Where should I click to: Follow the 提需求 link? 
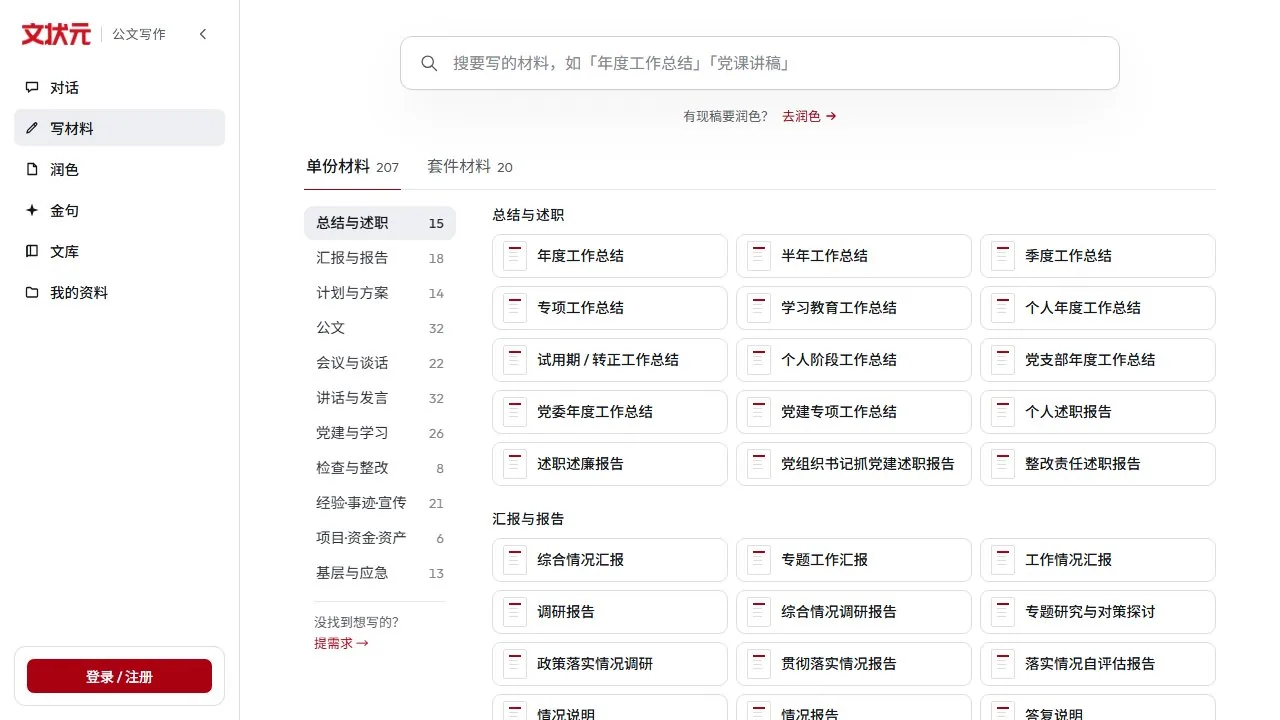pos(341,644)
